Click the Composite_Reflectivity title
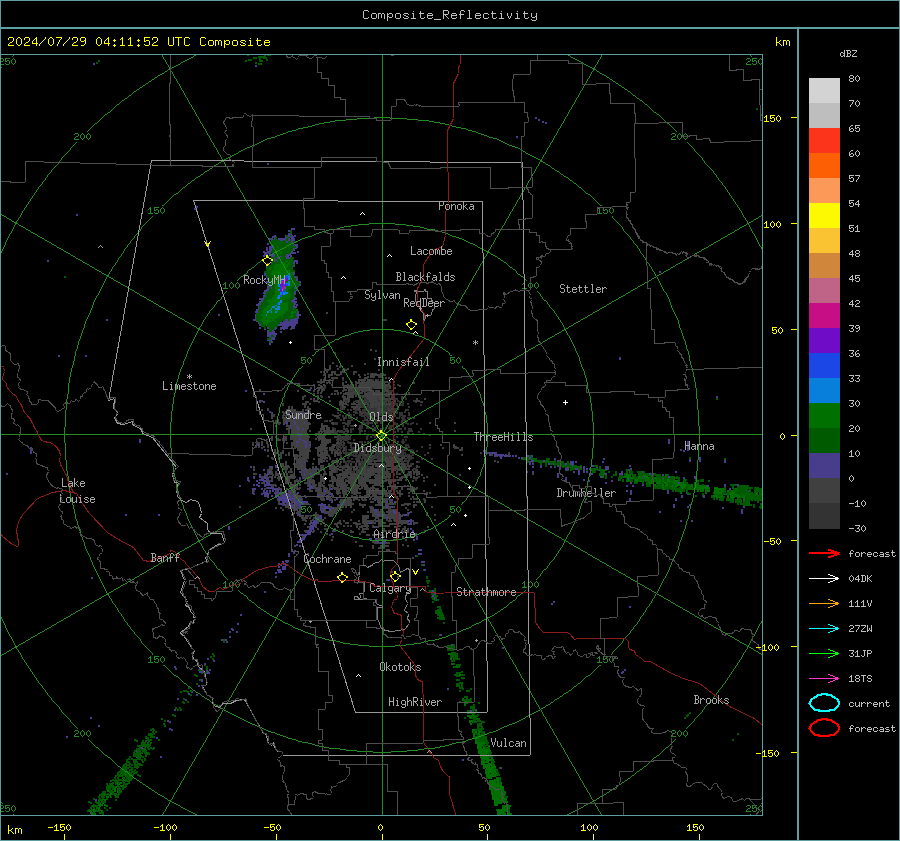The width and height of the screenshot is (900, 841). click(x=450, y=15)
